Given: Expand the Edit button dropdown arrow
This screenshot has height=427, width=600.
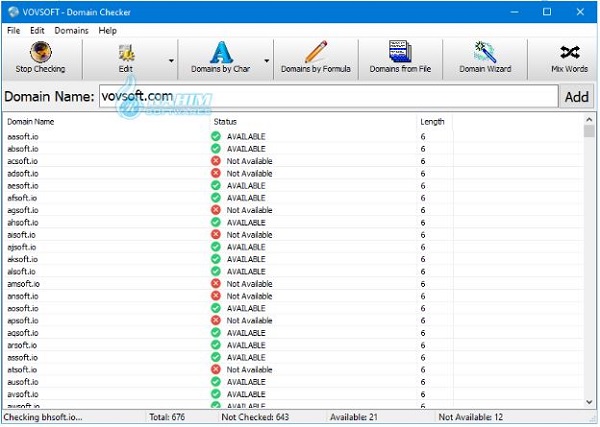Looking at the screenshot, I should pos(171,60).
